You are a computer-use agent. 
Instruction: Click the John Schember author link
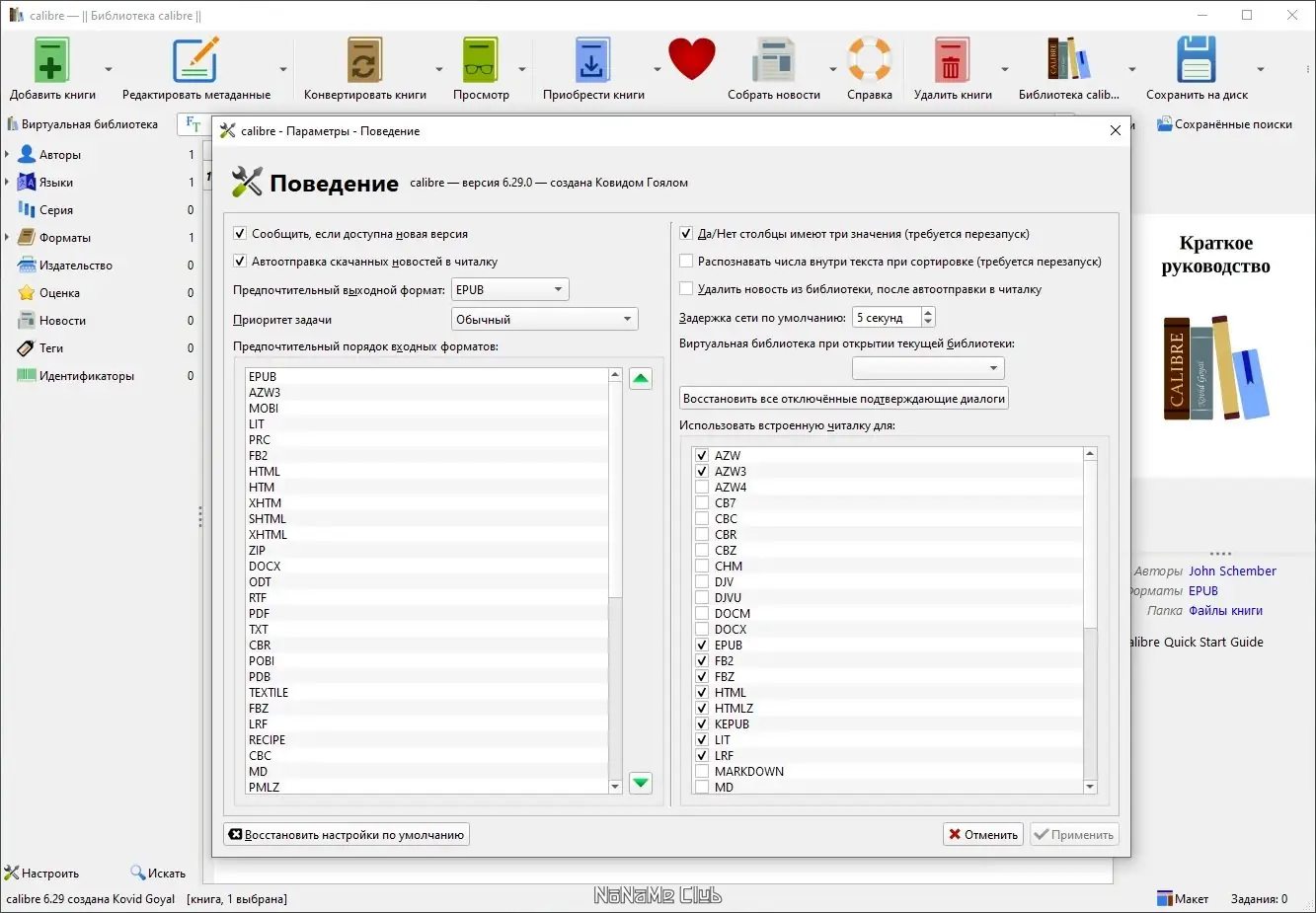[1232, 571]
